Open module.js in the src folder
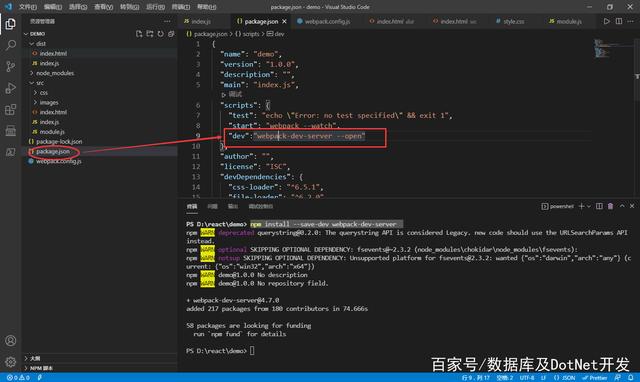The height and width of the screenshot is (382, 640). coord(52,132)
